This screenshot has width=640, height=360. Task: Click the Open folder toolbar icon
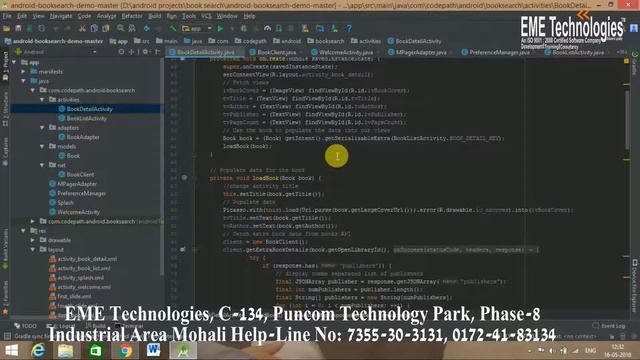pos(7,28)
